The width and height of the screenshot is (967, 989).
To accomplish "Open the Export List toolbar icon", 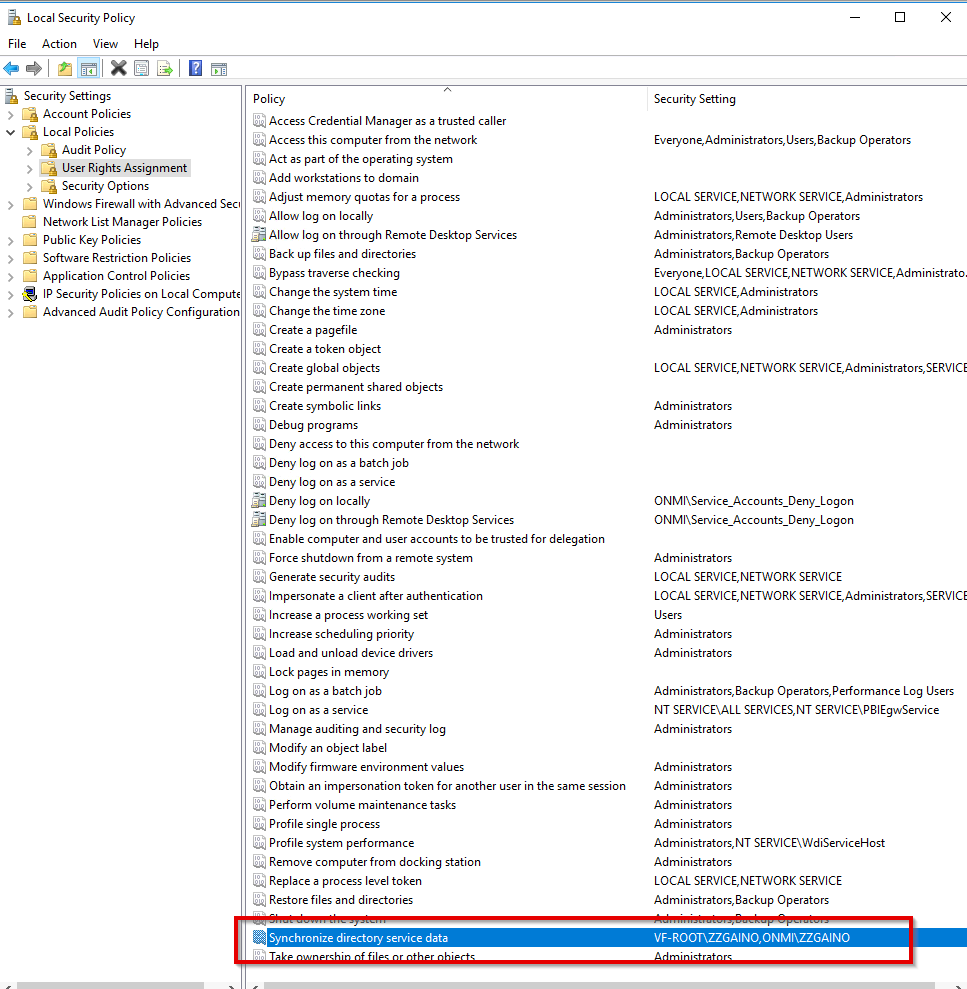I will 166,68.
